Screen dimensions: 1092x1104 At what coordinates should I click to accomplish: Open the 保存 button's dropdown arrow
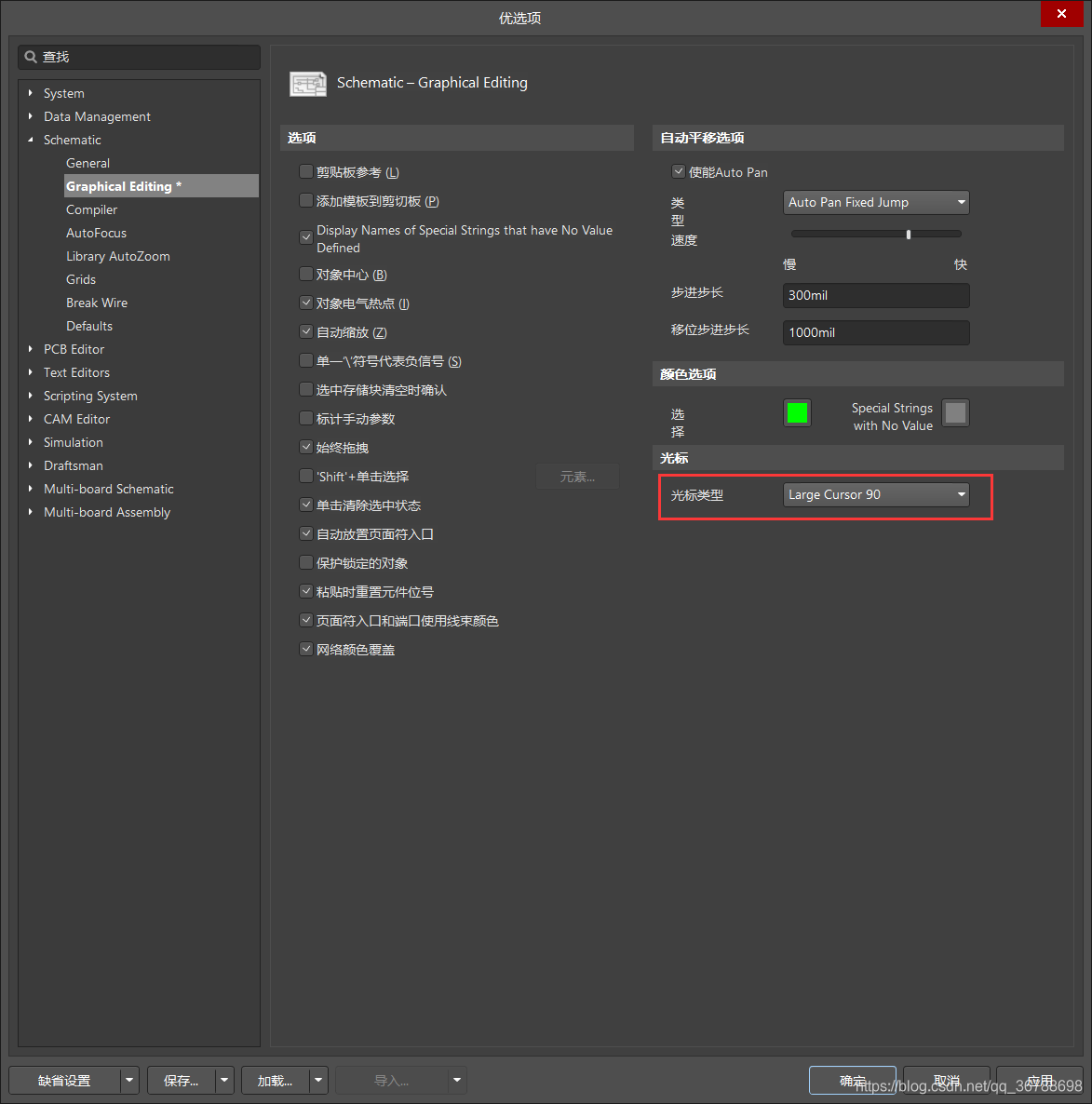pyautogui.click(x=224, y=1081)
